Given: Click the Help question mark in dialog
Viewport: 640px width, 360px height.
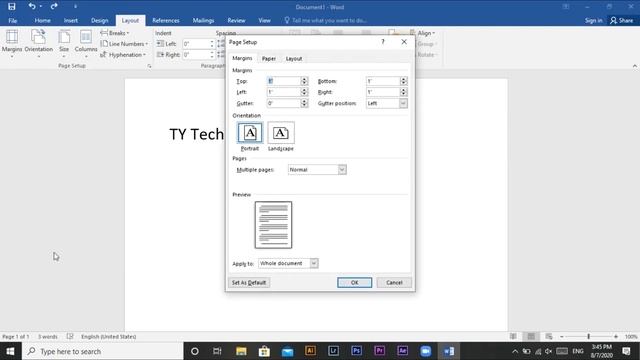Looking at the screenshot, I should (383, 42).
